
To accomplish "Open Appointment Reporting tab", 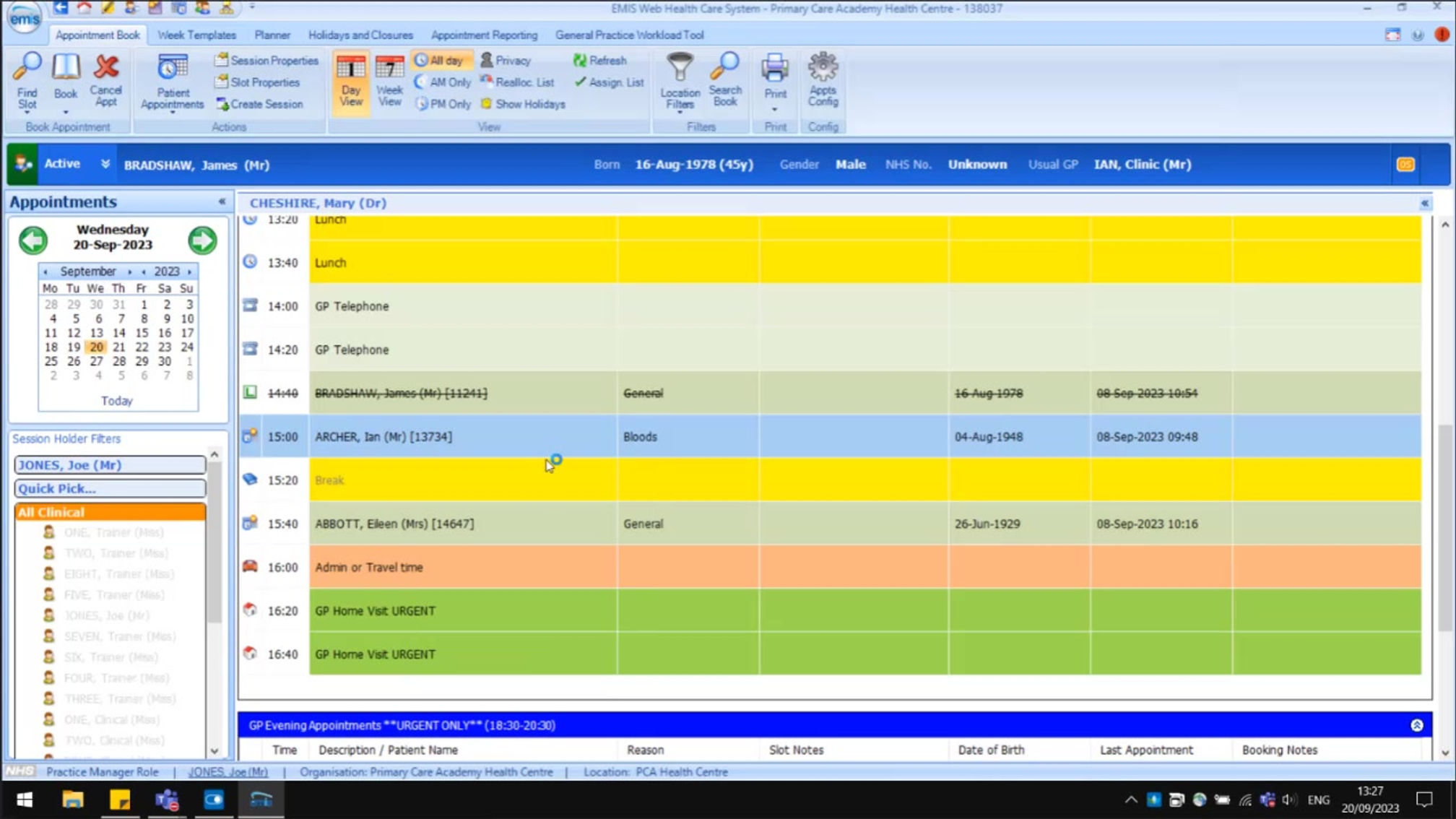I will coord(484,35).
